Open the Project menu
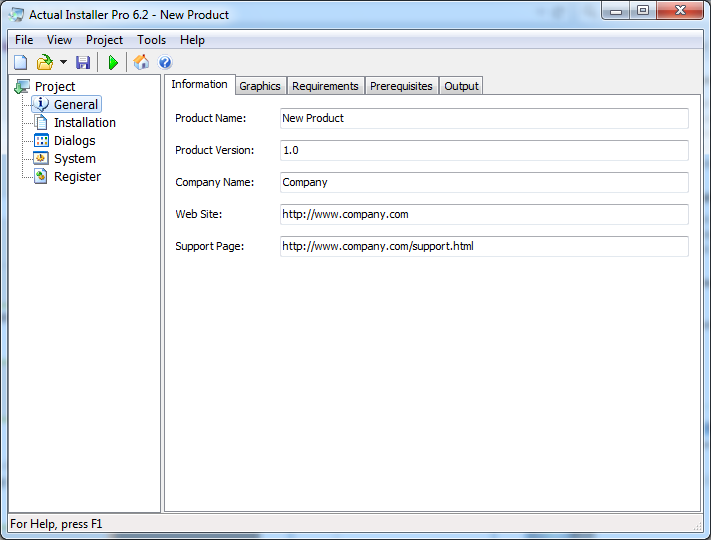Screen dimensions: 711x540 click(104, 40)
